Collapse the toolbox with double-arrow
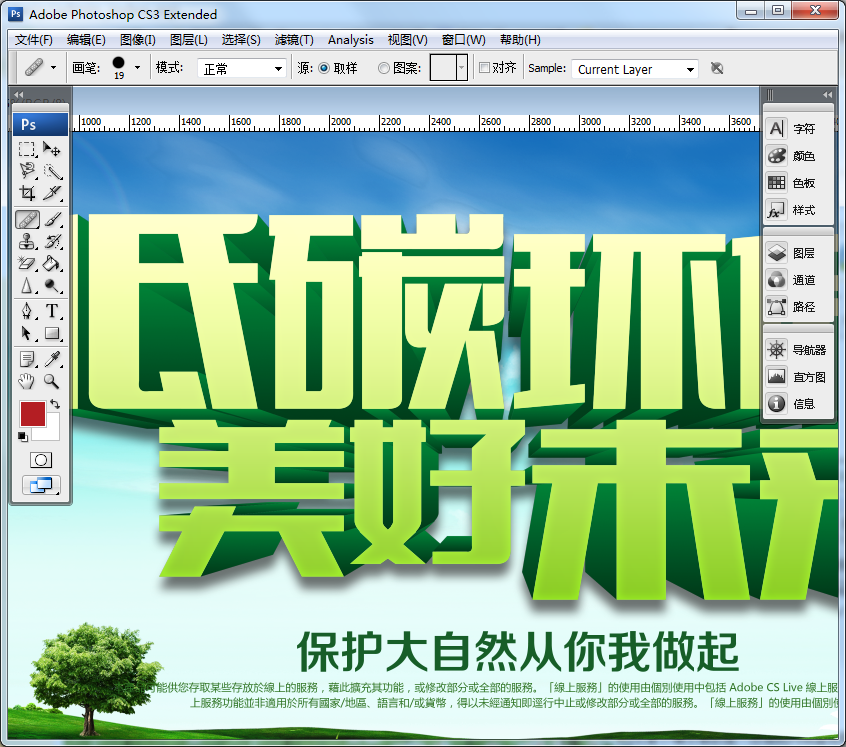 tap(19, 95)
